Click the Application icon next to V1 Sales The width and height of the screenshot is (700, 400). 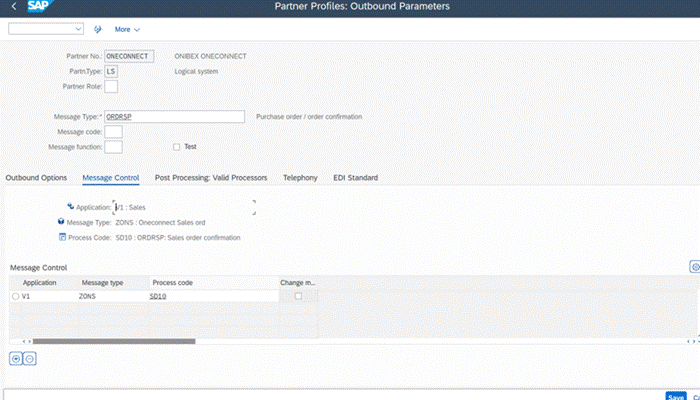pyautogui.click(x=71, y=206)
